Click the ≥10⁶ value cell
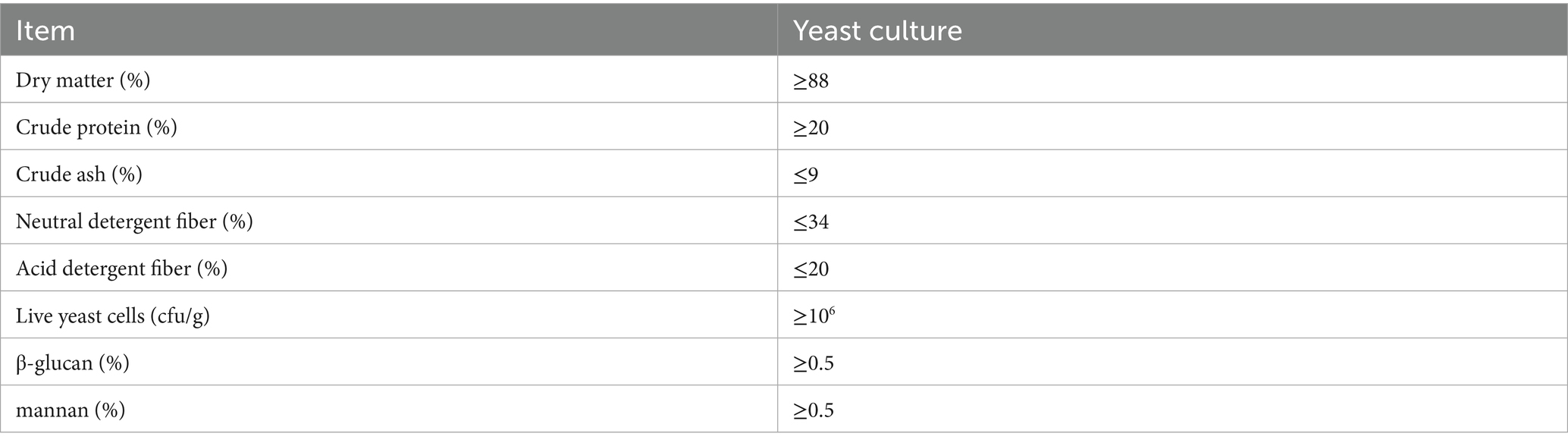This screenshot has height=446, width=1568. (814, 315)
